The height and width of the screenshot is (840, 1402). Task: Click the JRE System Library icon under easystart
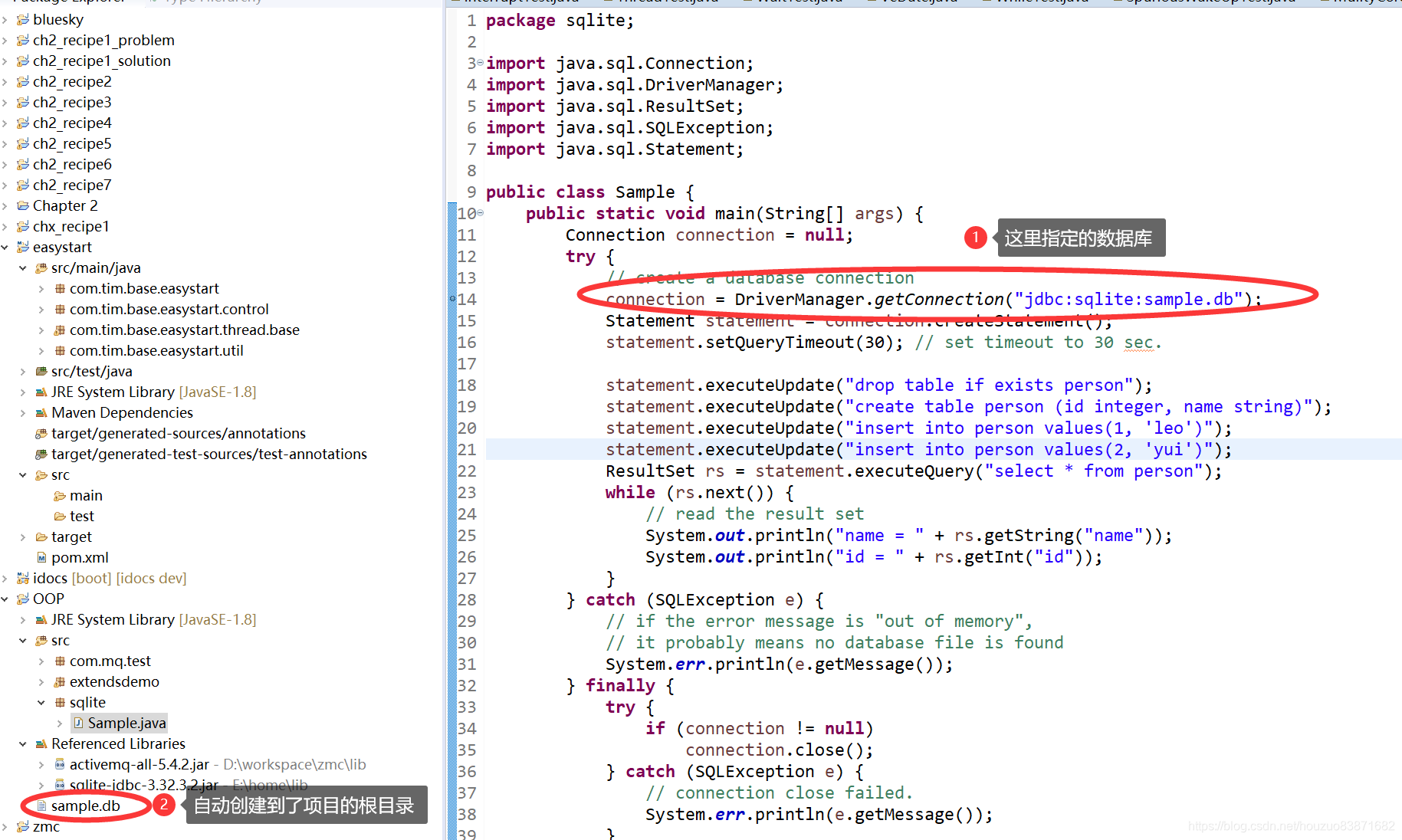[41, 392]
